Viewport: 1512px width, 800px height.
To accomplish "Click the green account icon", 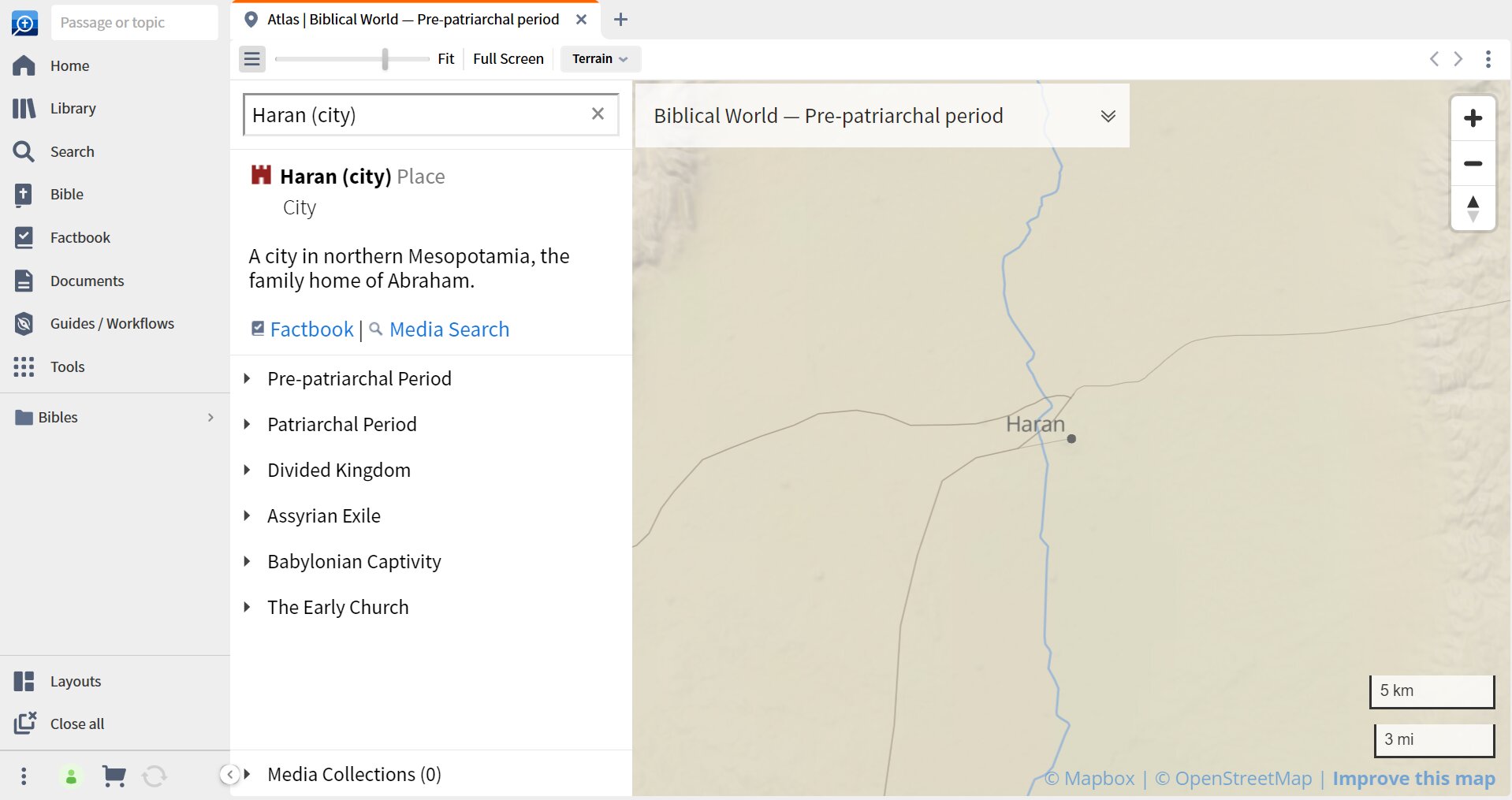I will [72, 776].
